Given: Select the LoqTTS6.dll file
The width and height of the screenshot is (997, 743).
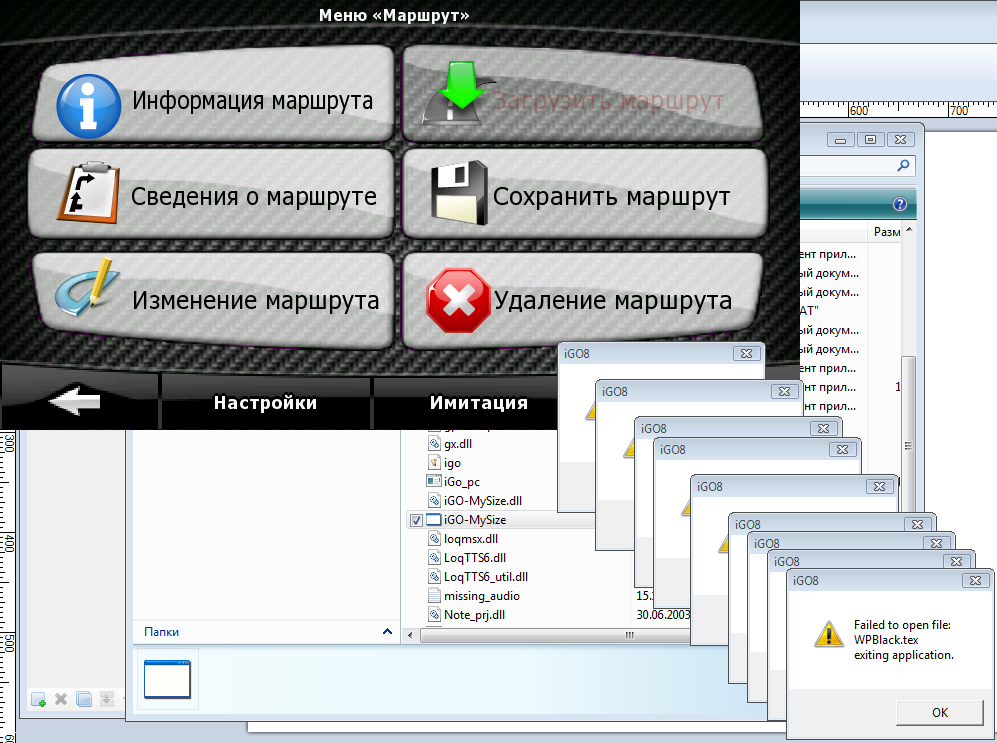Looking at the screenshot, I should click(474, 558).
